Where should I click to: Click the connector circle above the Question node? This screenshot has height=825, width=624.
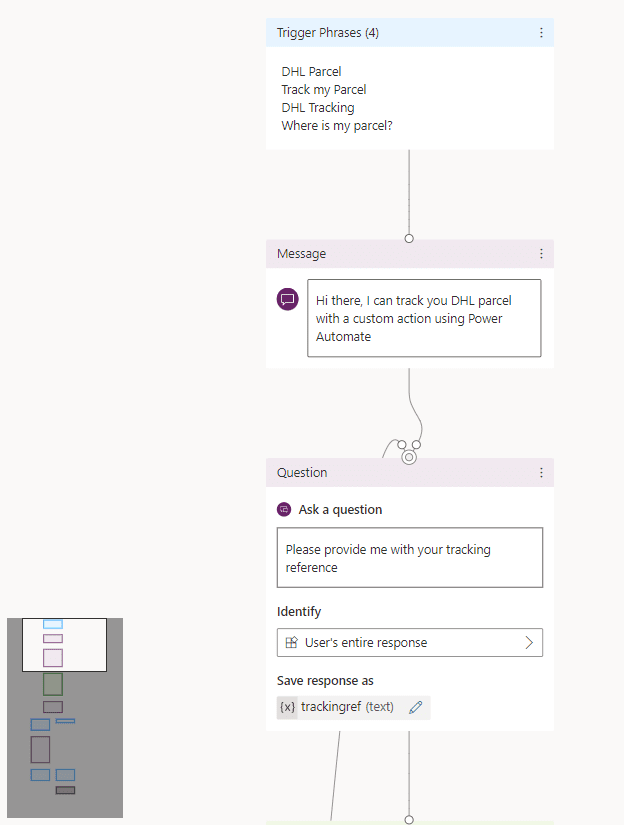coord(408,455)
